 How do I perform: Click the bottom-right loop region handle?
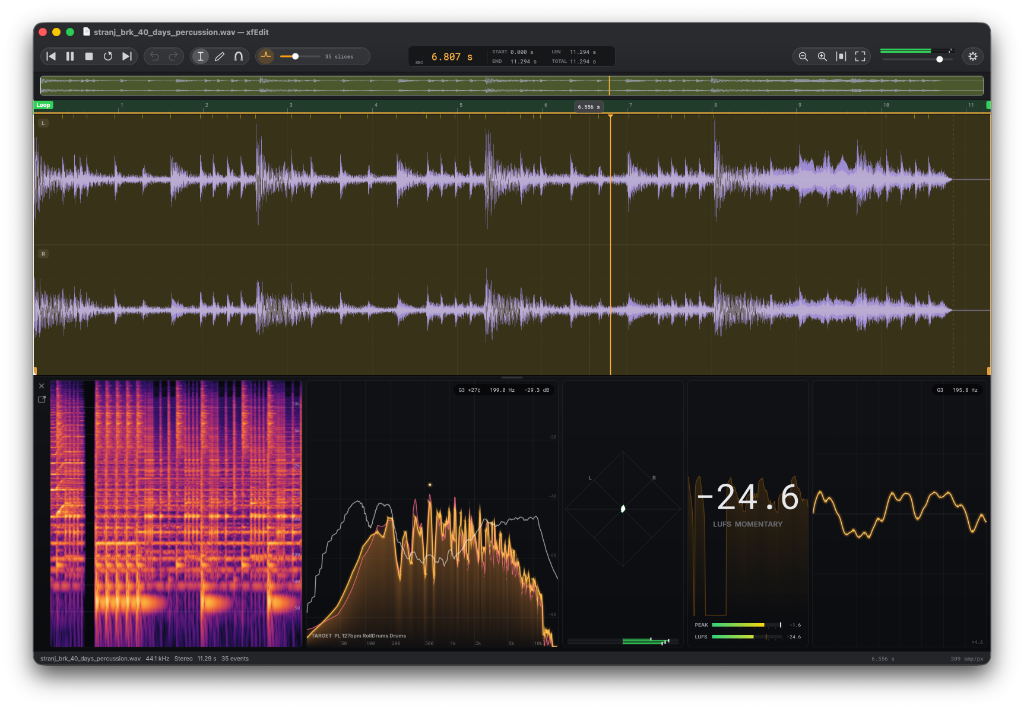pos(989,371)
